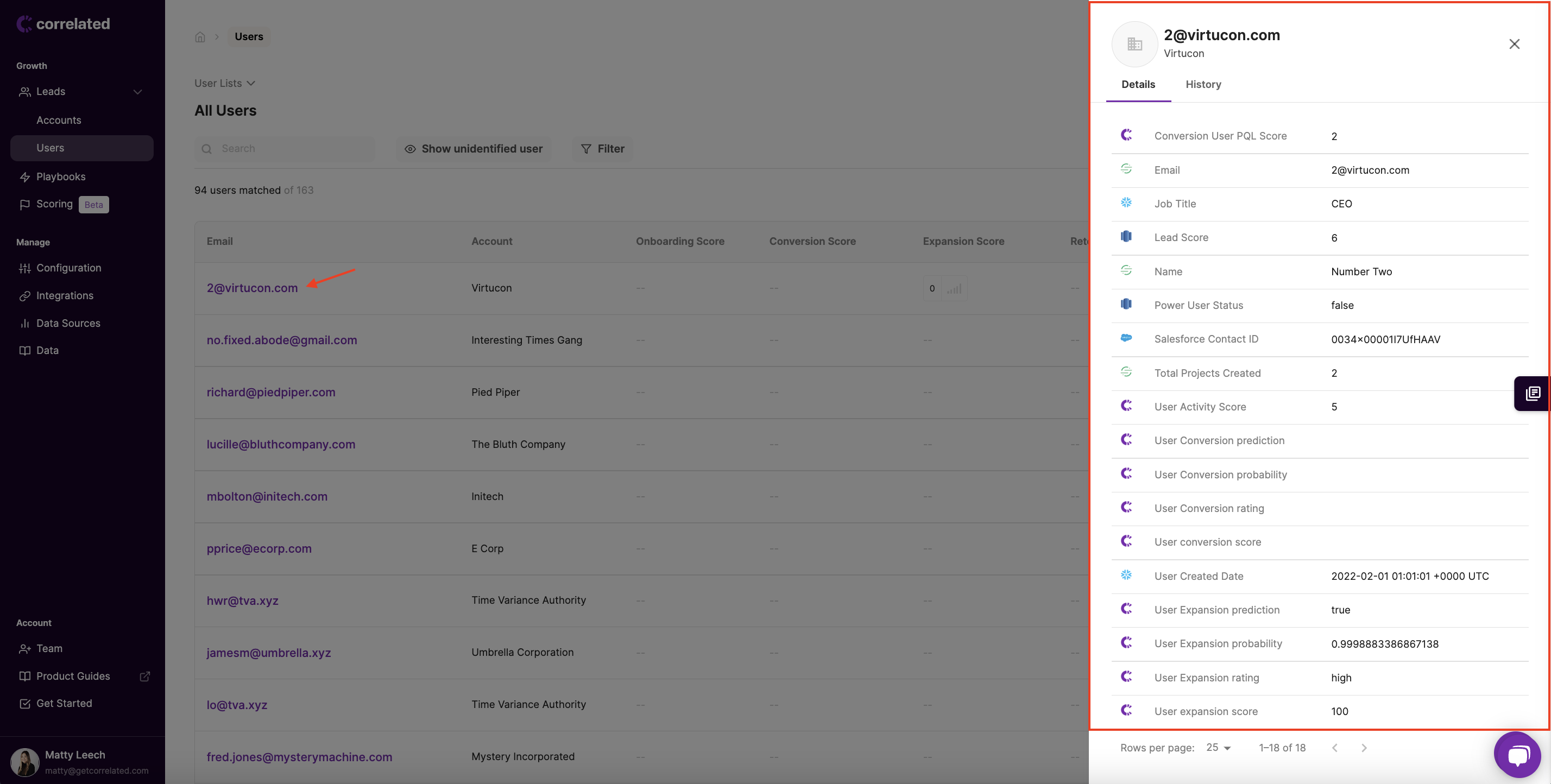Click the home breadcrumb icon
This screenshot has width=1551, height=784.
(200, 37)
